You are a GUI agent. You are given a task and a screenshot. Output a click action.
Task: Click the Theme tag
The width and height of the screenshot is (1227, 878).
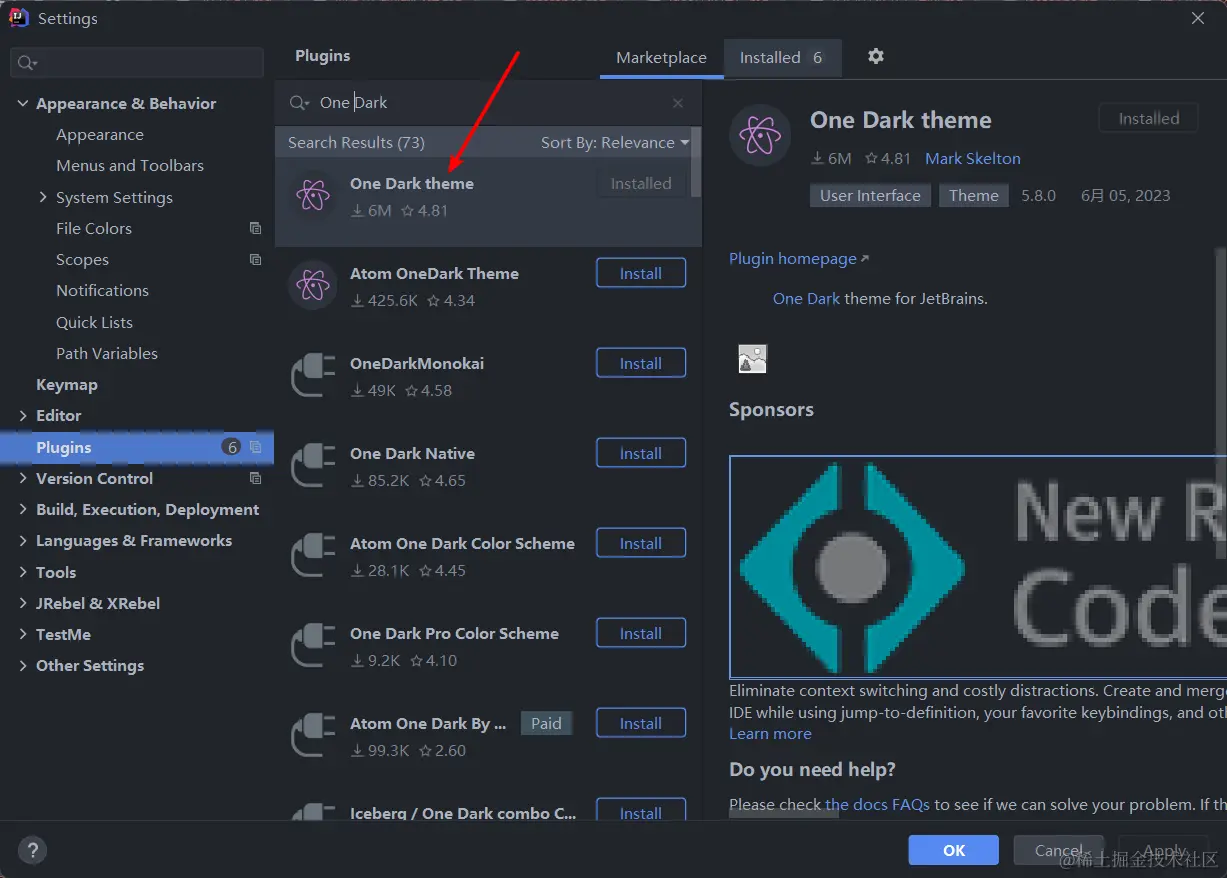(974, 195)
